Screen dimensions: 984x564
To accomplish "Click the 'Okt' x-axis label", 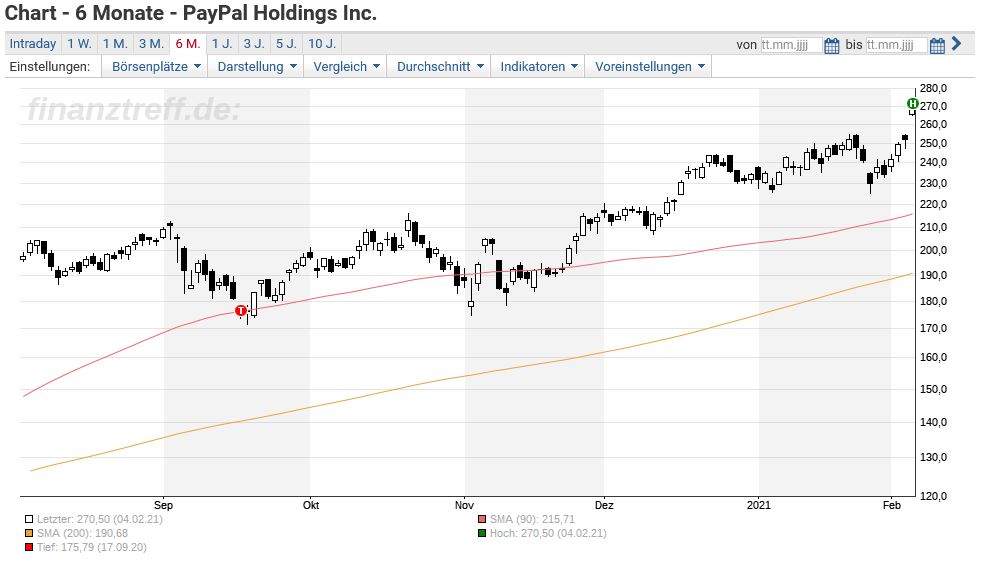I will [311, 505].
